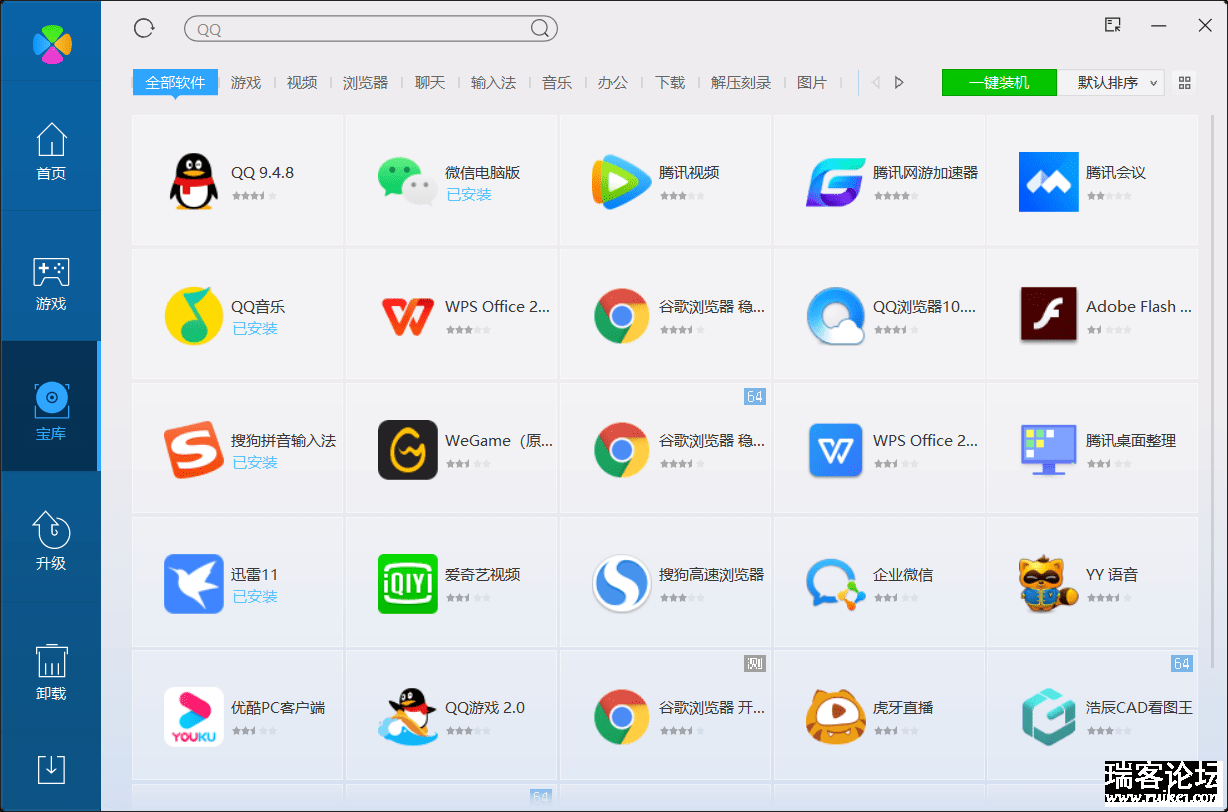Viewport: 1228px width, 812px height.
Task: Switch to grid view icon beside sort dropdown
Action: click(x=1185, y=83)
